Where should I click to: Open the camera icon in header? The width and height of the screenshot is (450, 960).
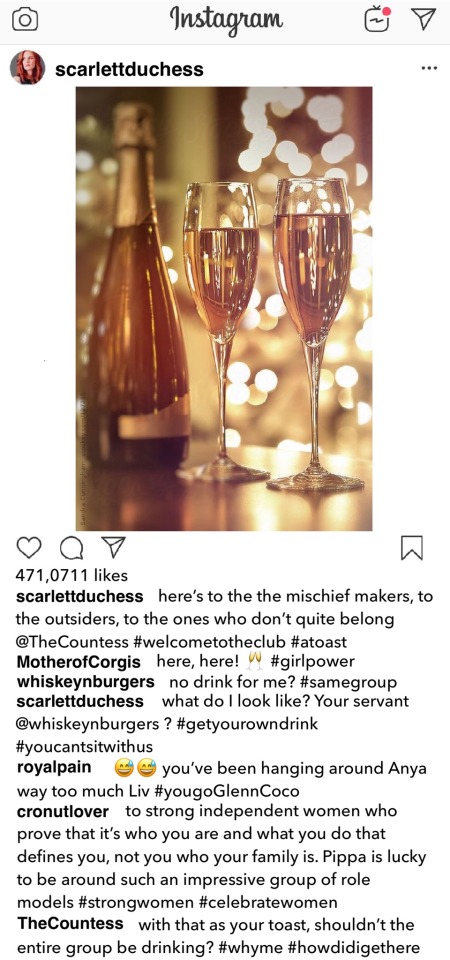tap(25, 20)
